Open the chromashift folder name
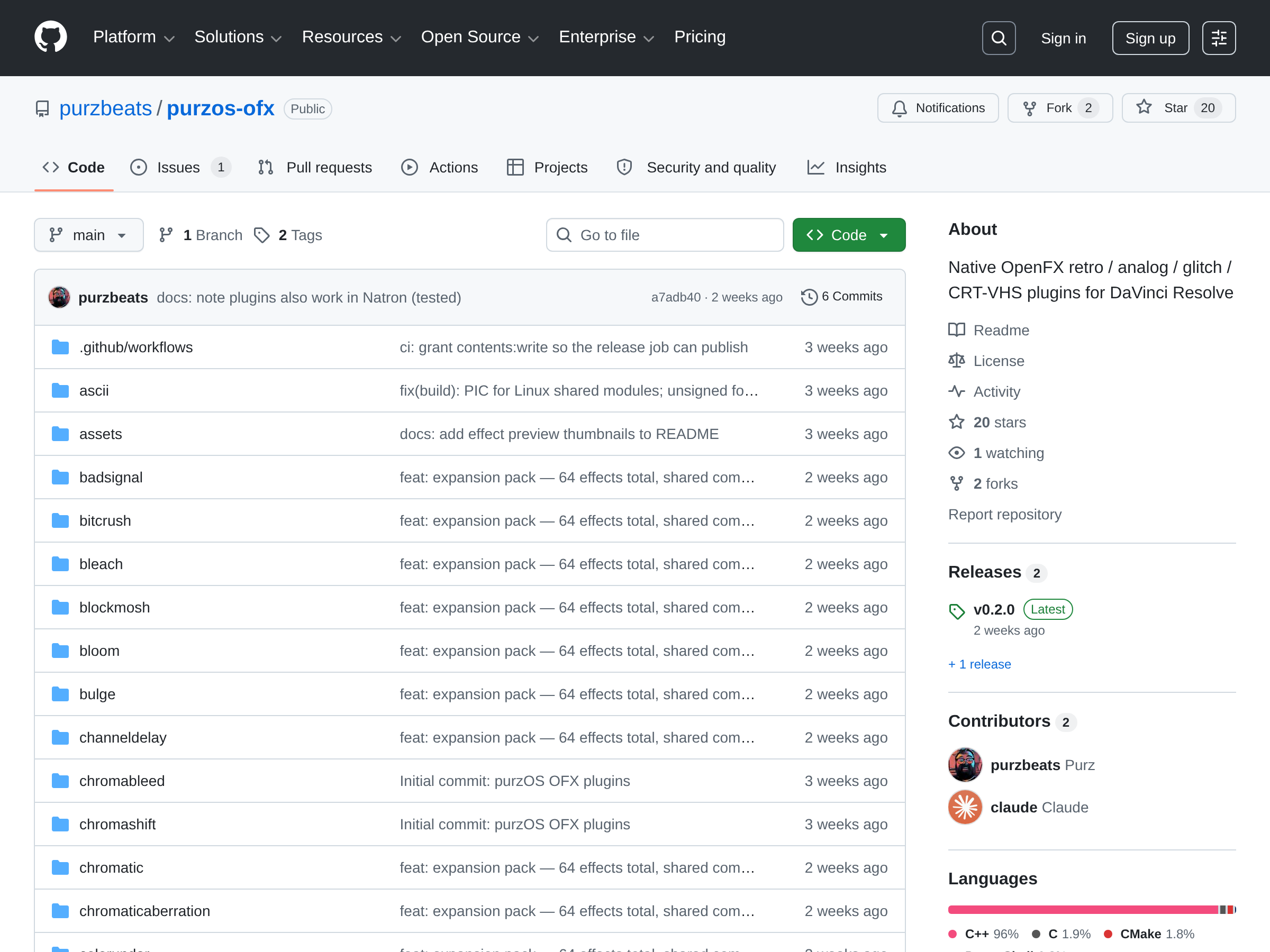This screenshot has width=1270, height=952. pos(117,824)
